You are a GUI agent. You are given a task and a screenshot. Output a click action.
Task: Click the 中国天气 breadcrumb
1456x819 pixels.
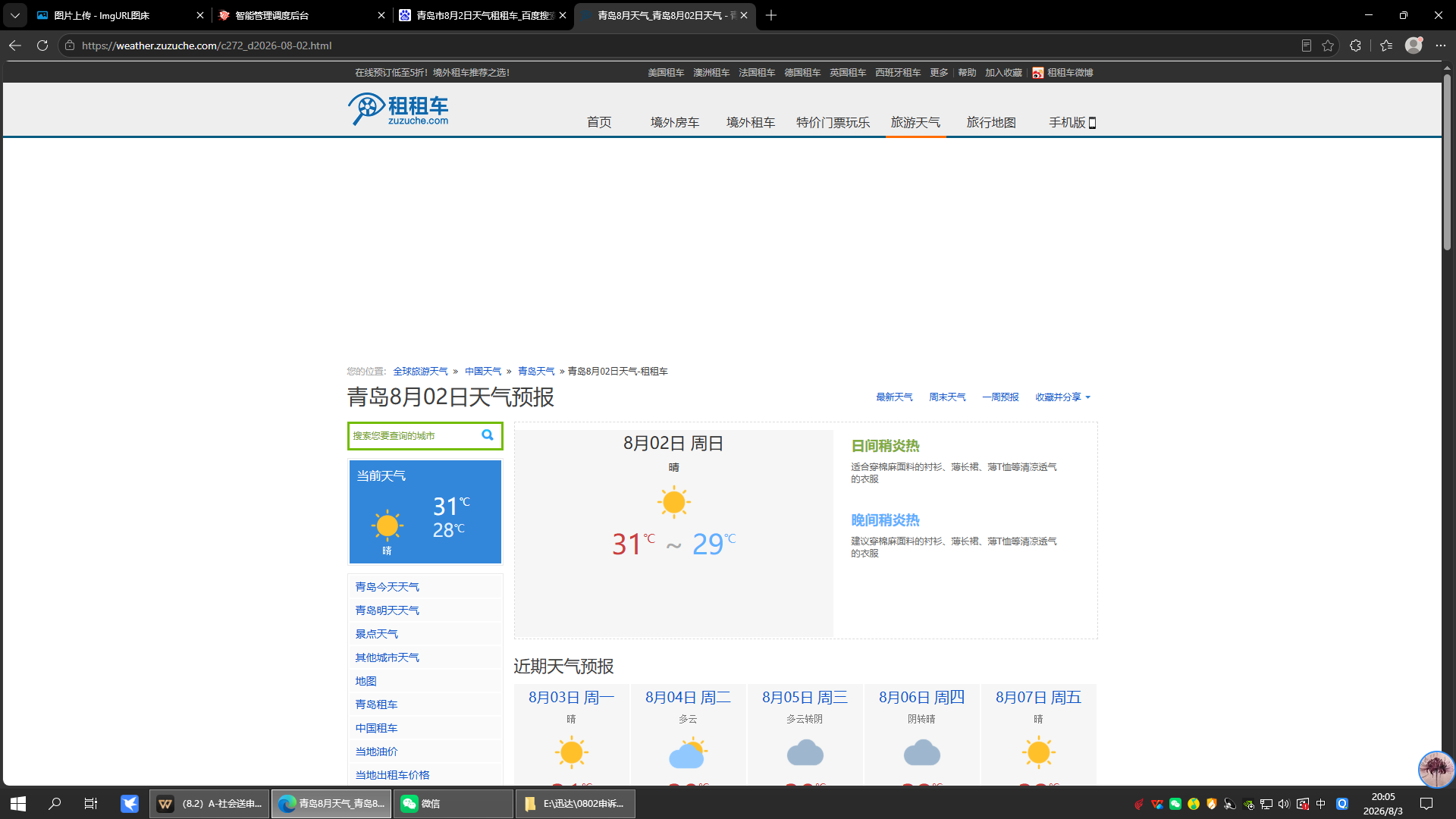coord(483,372)
